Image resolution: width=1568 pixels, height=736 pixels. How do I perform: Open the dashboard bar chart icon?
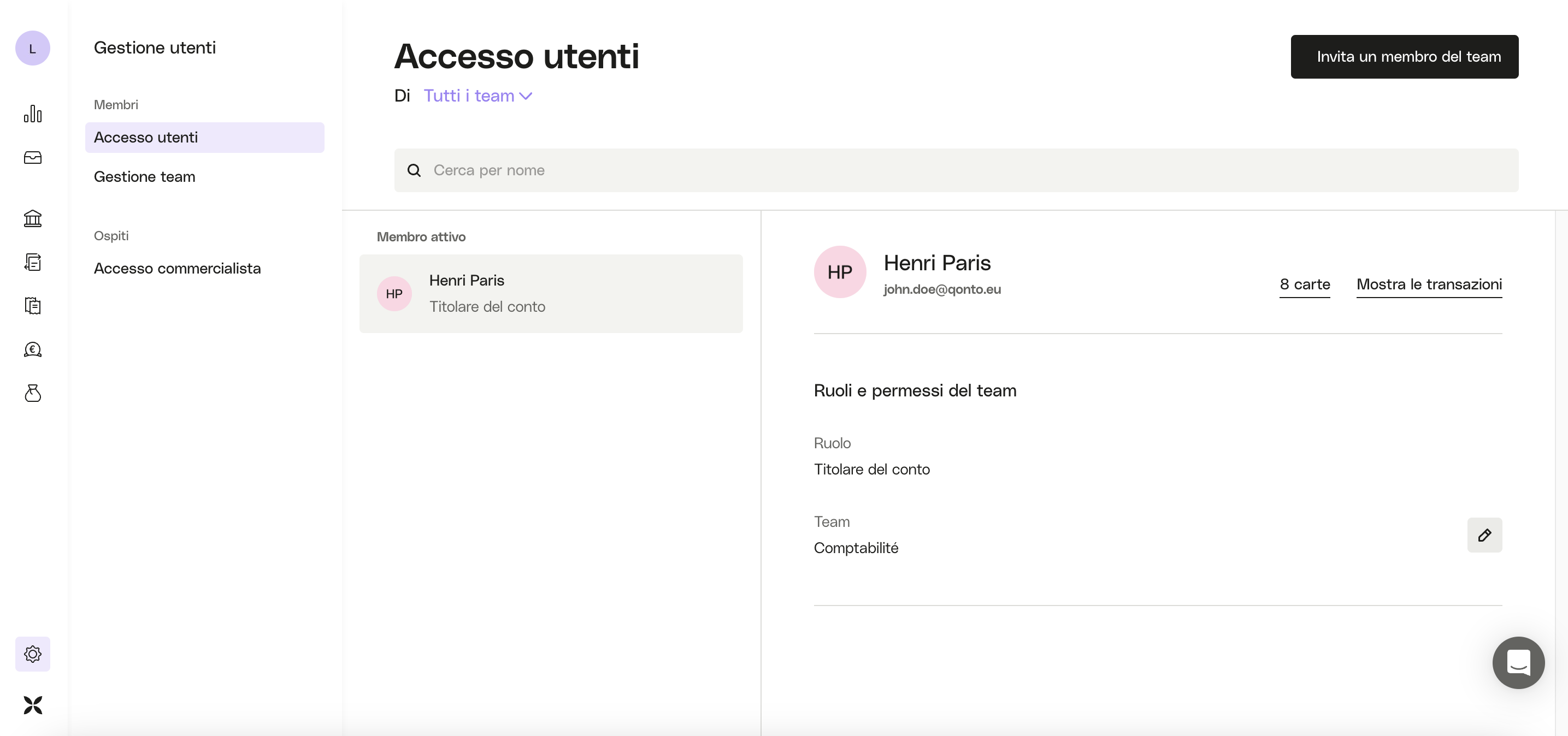pyautogui.click(x=33, y=114)
